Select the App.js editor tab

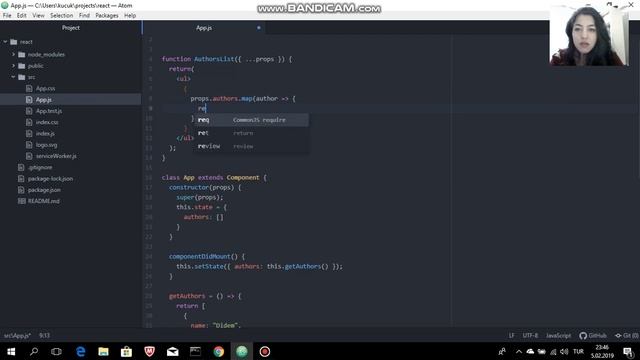[x=204, y=28]
